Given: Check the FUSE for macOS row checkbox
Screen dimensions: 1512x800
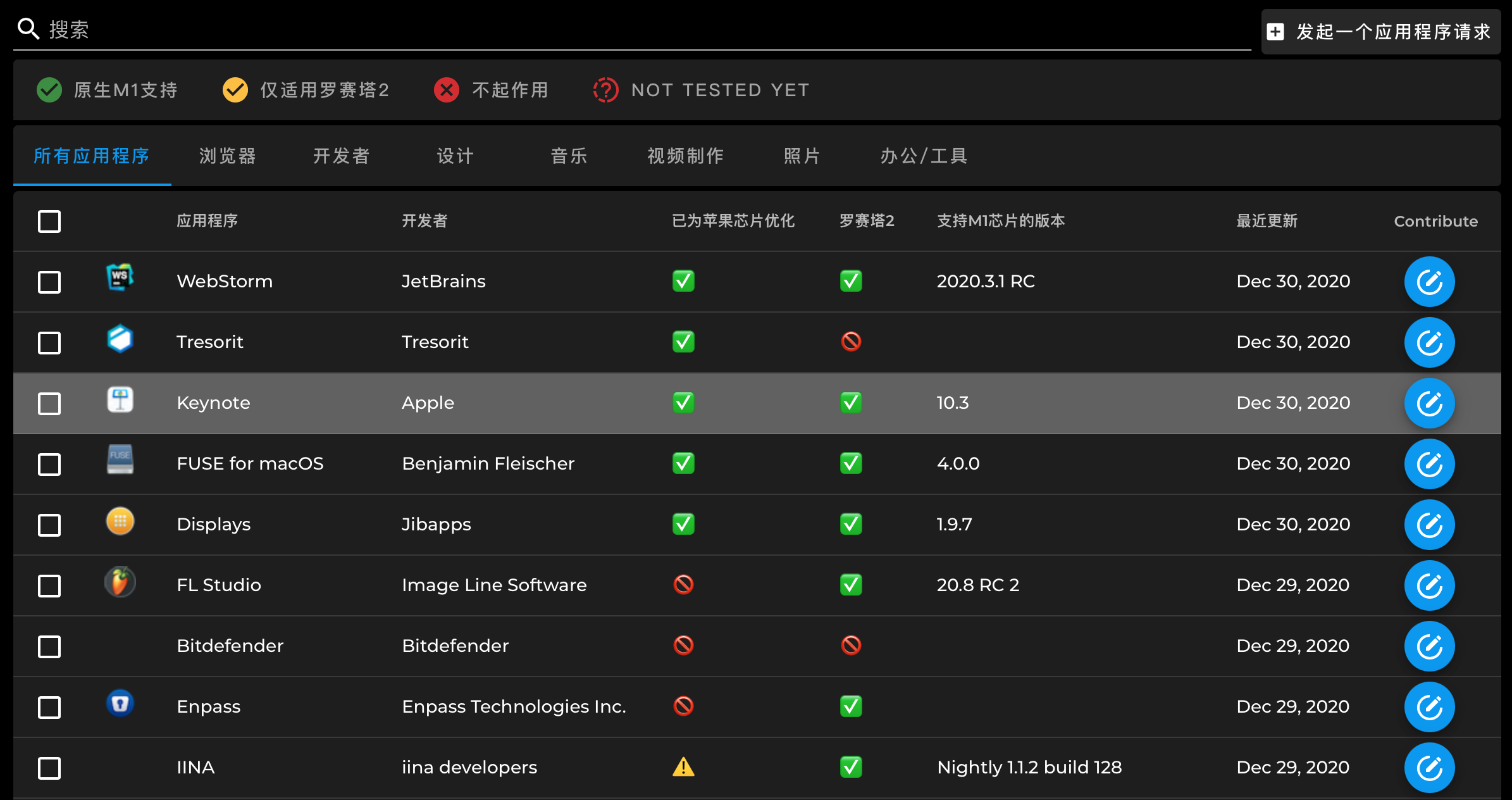Looking at the screenshot, I should point(49,464).
